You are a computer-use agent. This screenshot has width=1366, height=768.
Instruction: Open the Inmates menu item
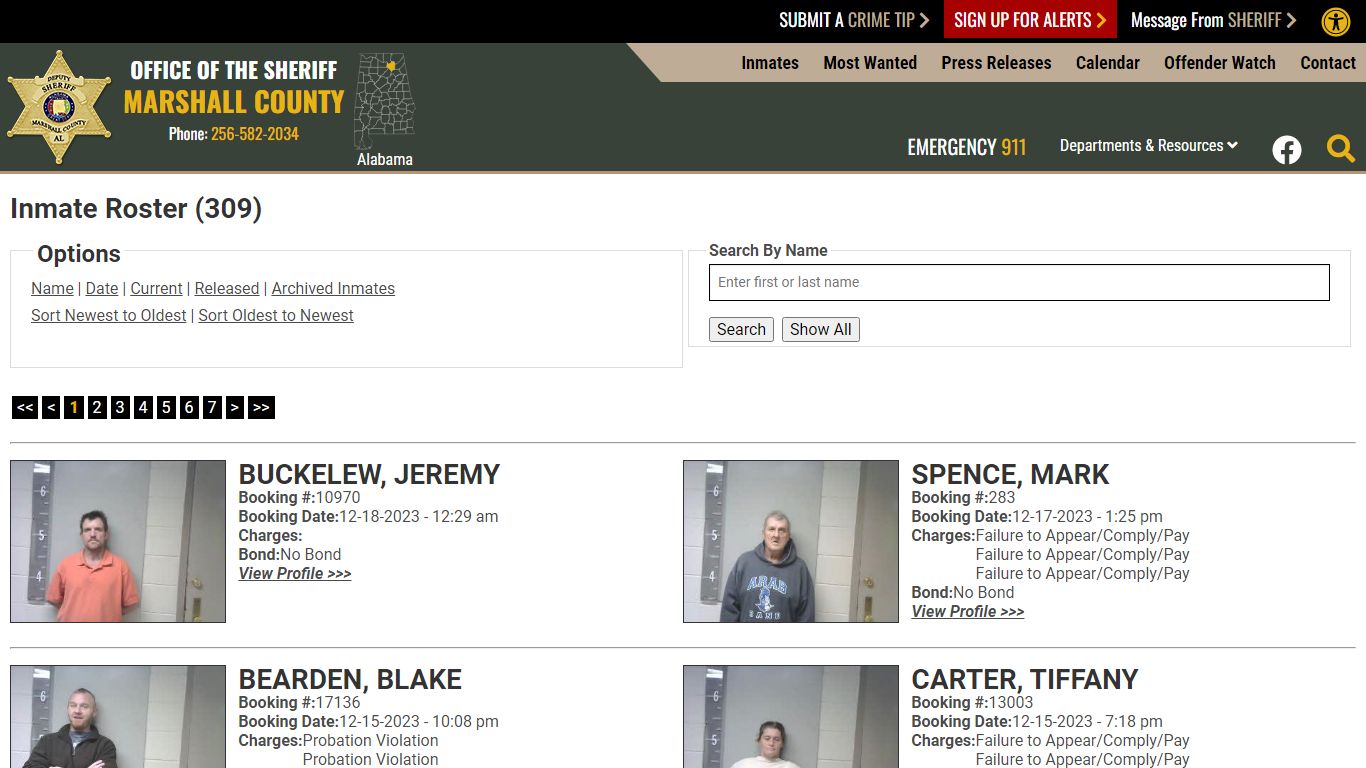(770, 62)
